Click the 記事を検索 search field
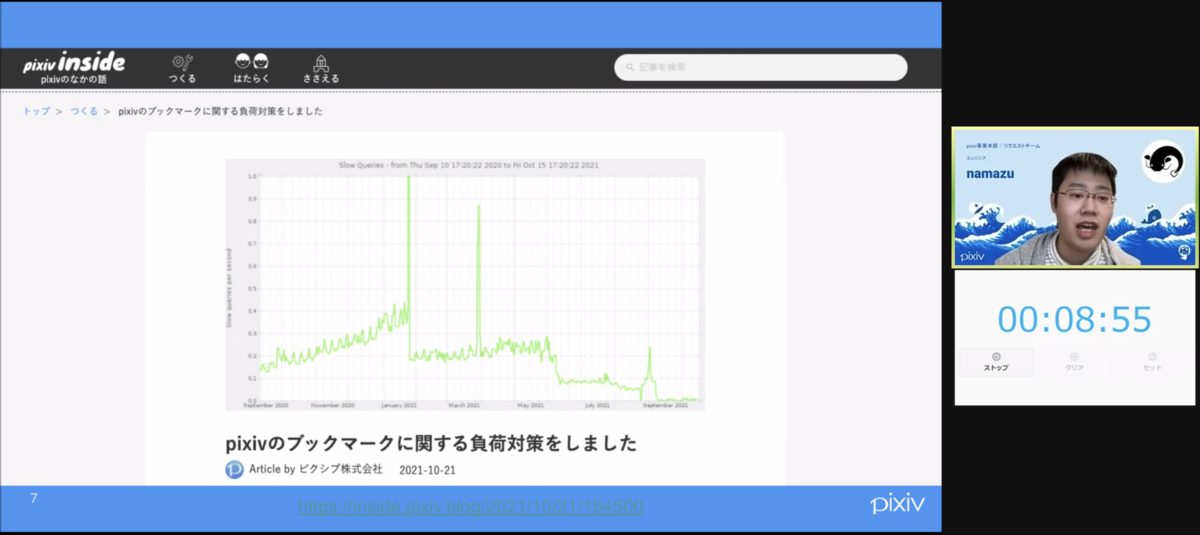Screen dimensions: 1200x535 (x=761, y=67)
